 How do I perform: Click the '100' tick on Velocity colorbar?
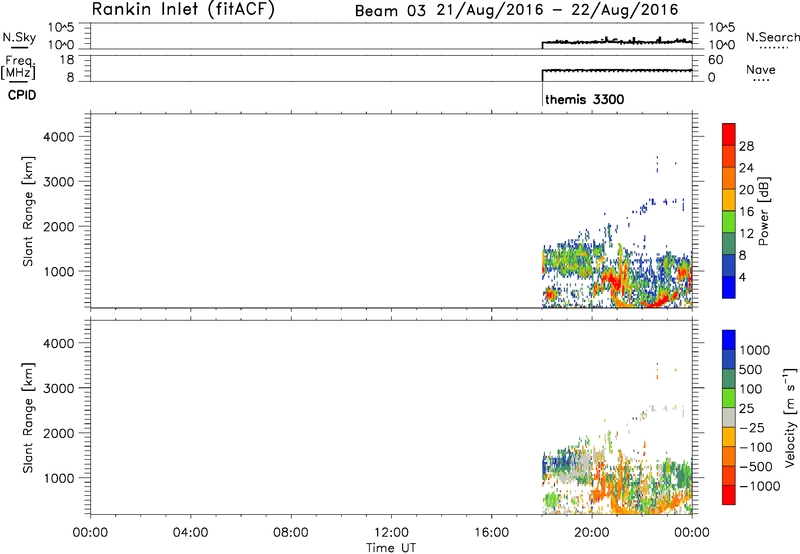(750, 389)
